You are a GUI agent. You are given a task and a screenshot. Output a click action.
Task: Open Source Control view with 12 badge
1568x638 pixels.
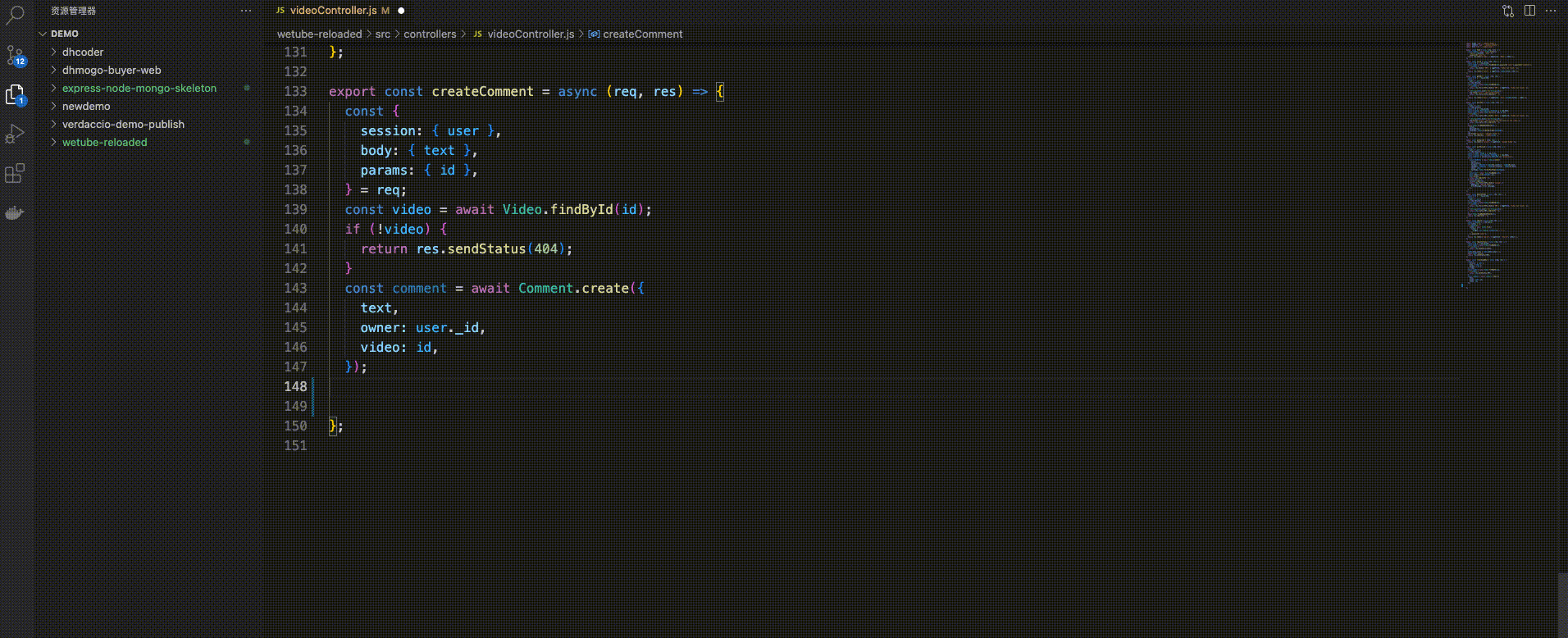coord(15,56)
